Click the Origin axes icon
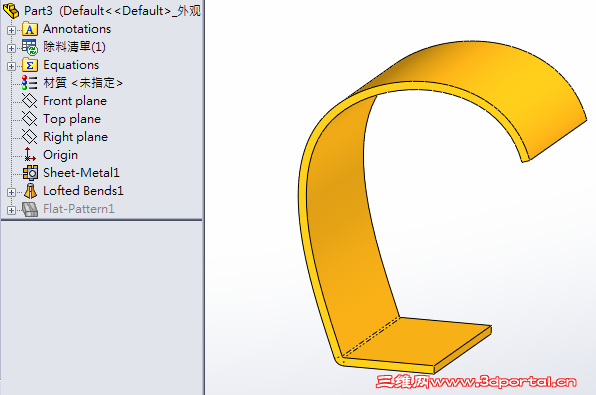Image resolution: width=596 pixels, height=395 pixels. 29,154
